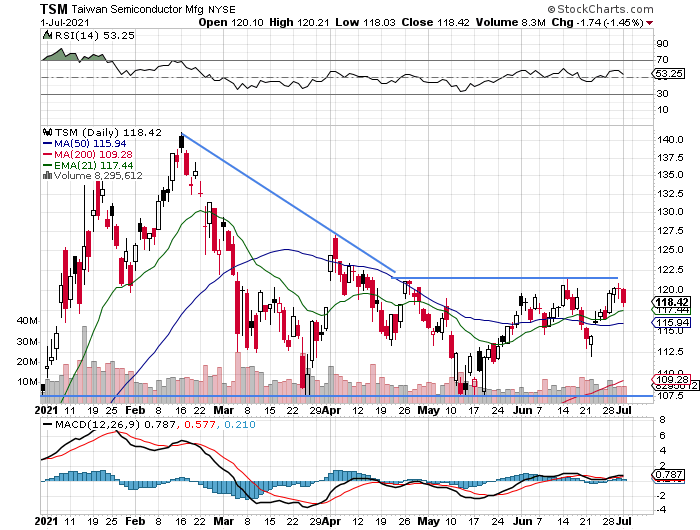The width and height of the screenshot is (700, 530).
Task: Click the 122.5 price axis label
Action: 670,270
